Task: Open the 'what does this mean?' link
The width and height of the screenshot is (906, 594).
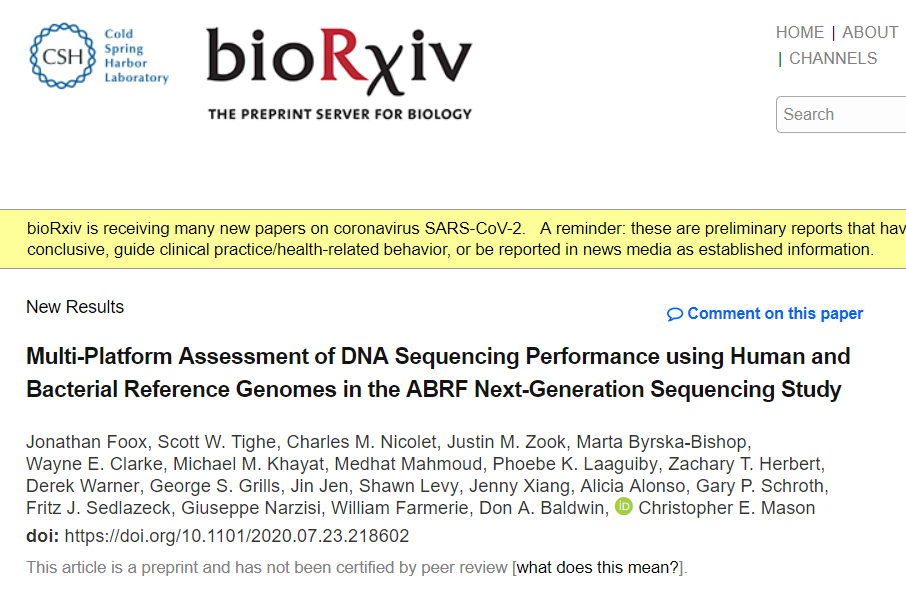Action: tap(597, 567)
